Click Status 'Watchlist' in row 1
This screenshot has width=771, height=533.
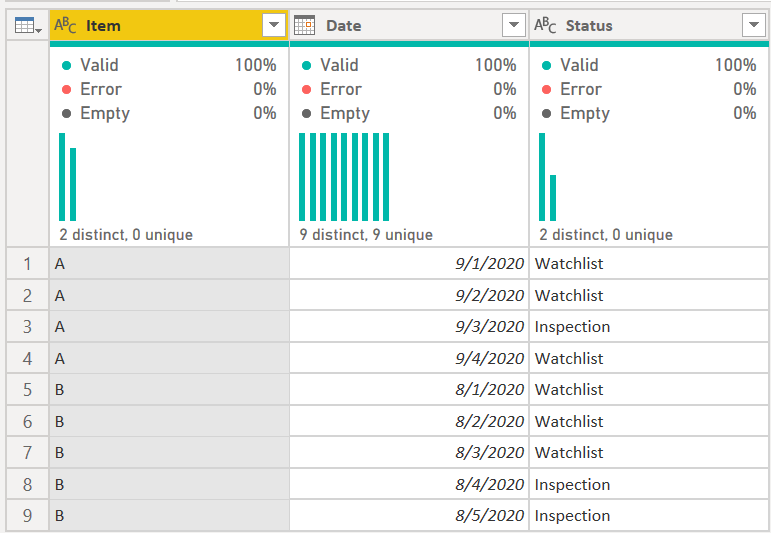(x=649, y=264)
